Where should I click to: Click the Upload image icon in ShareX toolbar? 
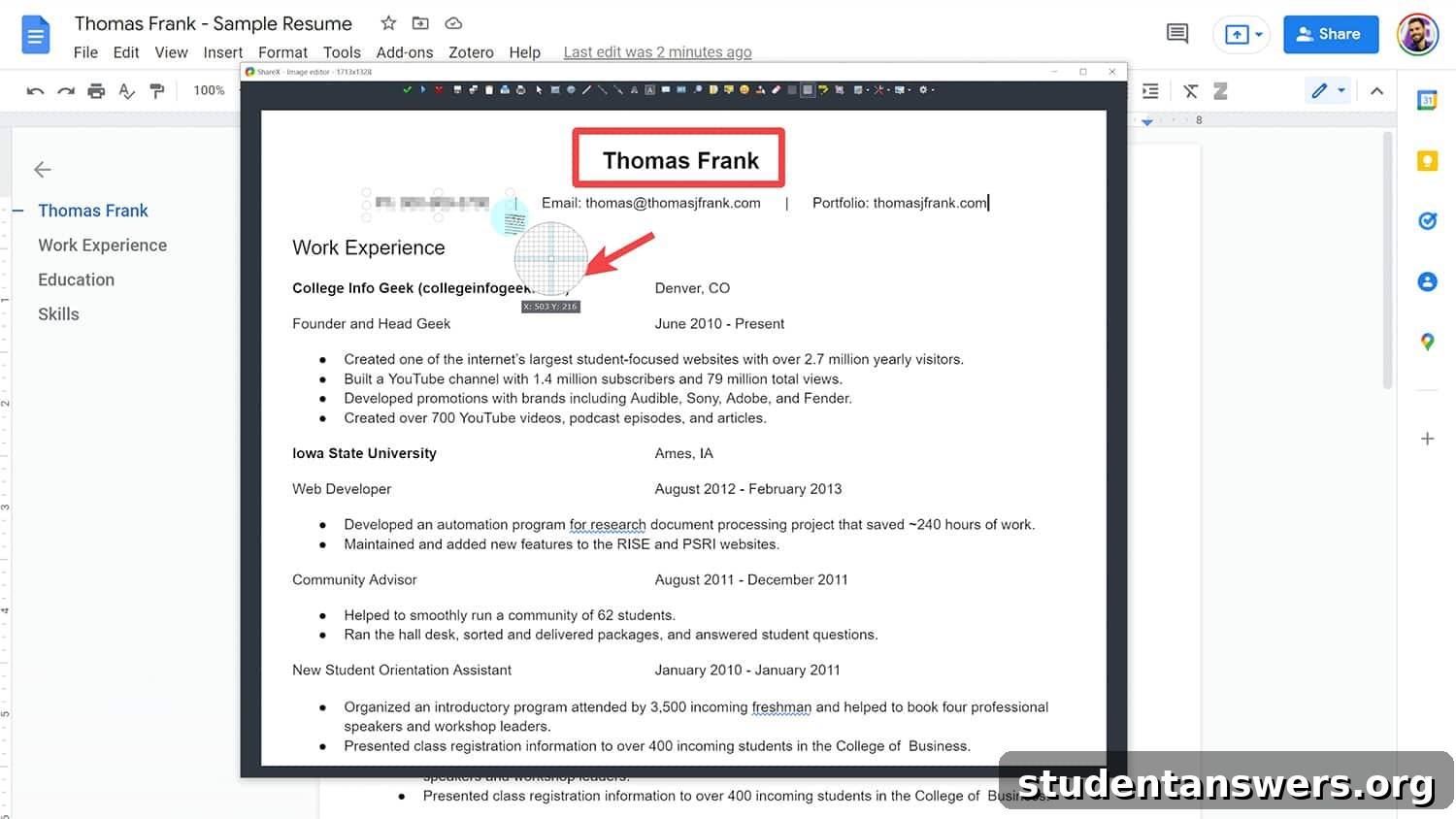point(505,89)
